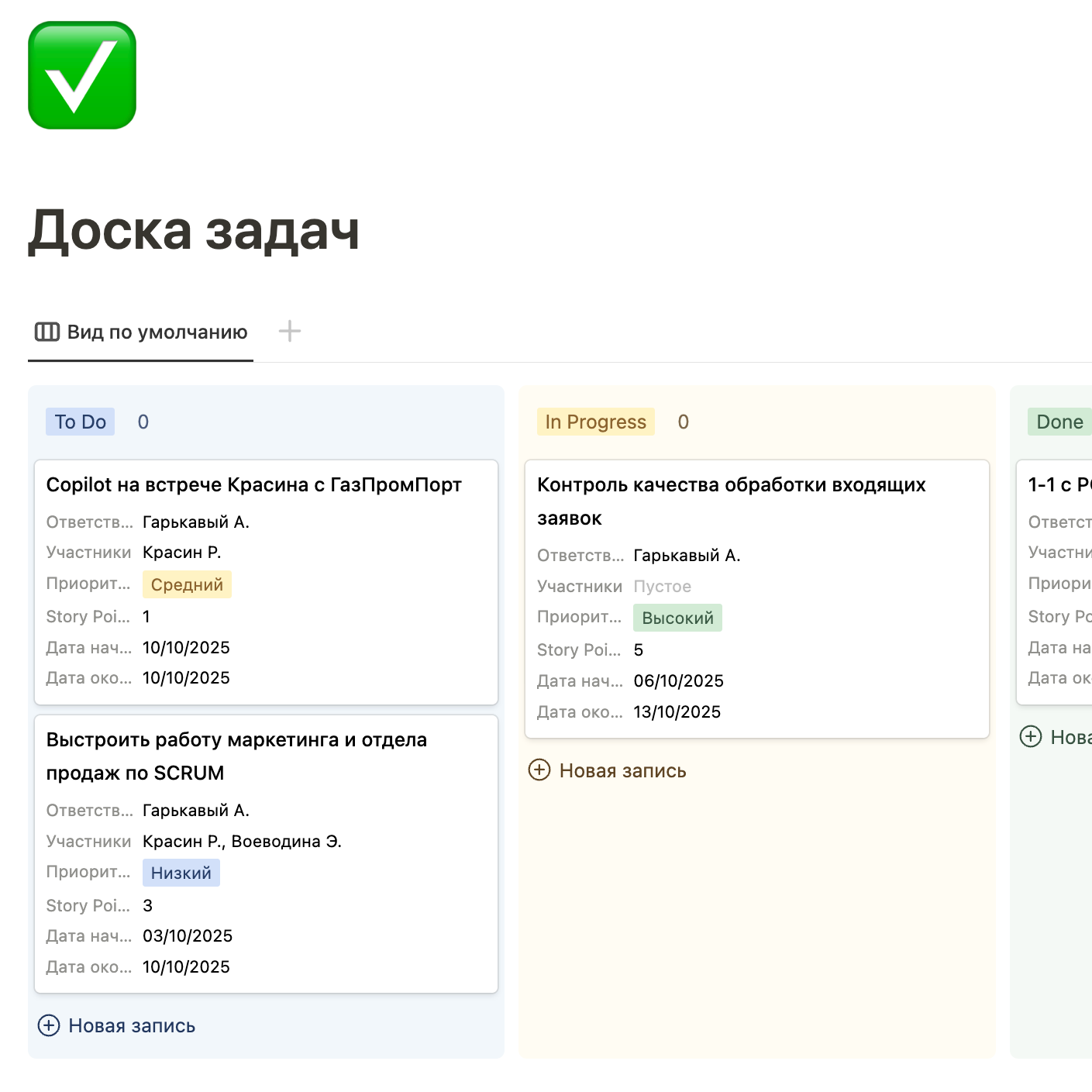Click the board icon in default view tab
Viewport: 1092px width, 1092px height.
pyautogui.click(x=47, y=332)
